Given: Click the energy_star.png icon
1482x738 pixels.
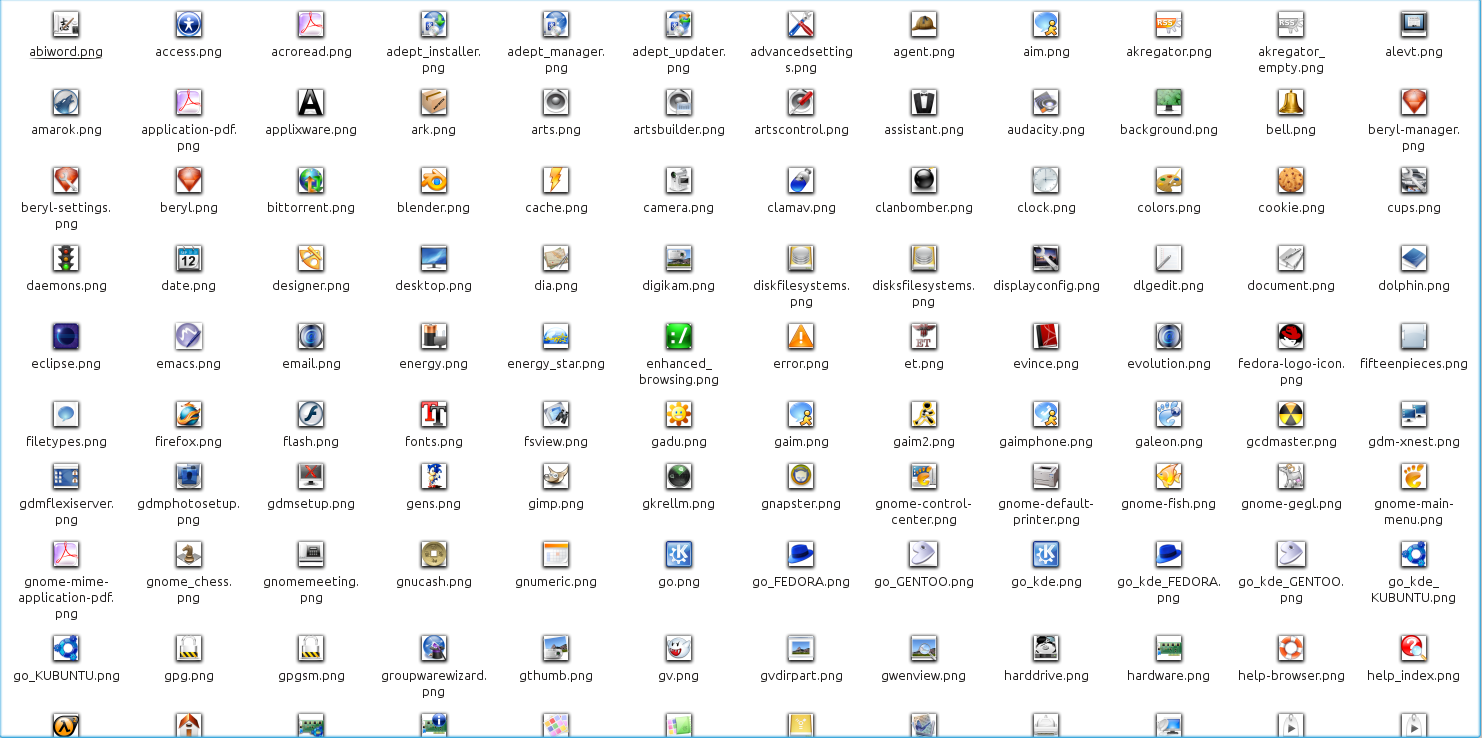Looking at the screenshot, I should (x=556, y=336).
